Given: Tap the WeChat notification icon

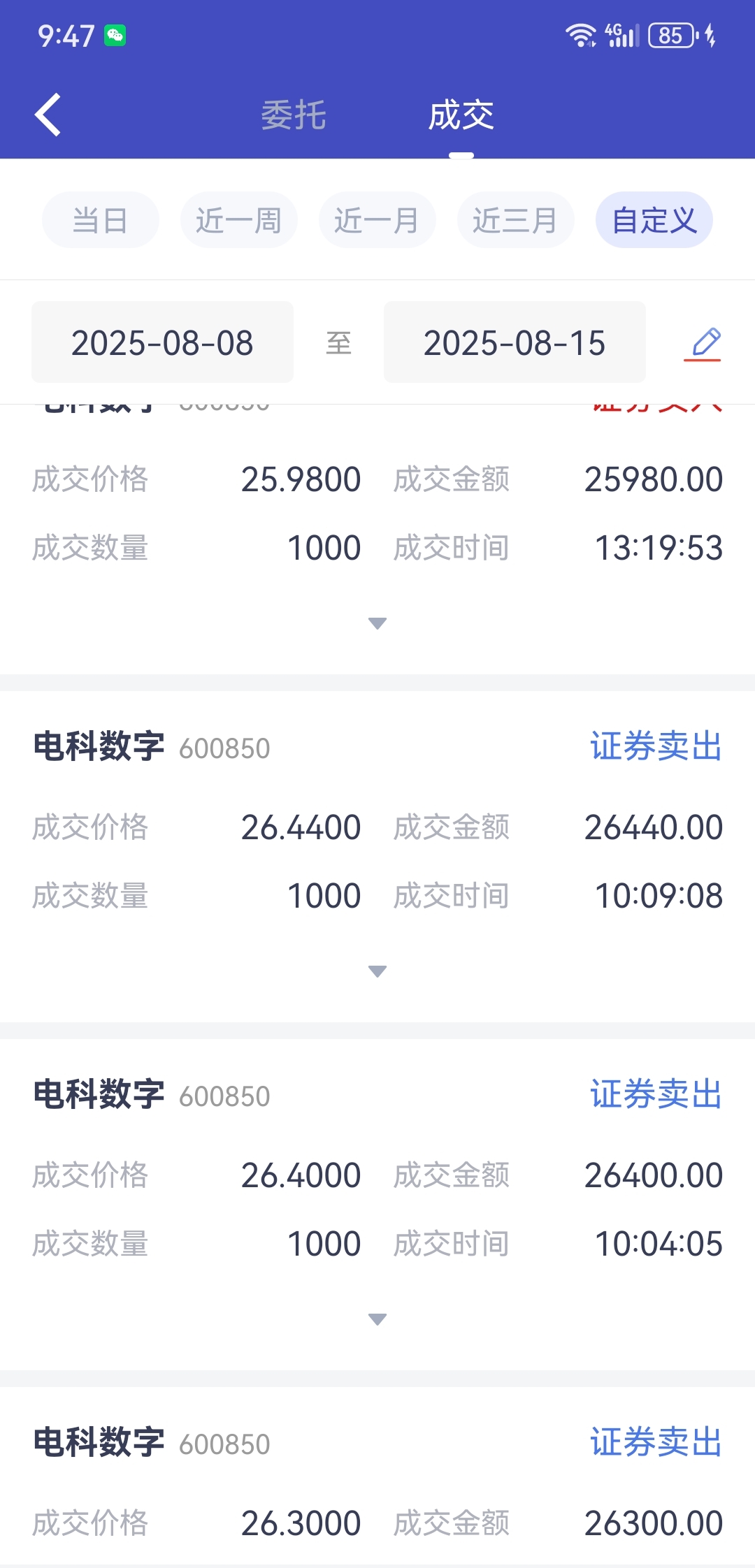Looking at the screenshot, I should pyautogui.click(x=115, y=35).
